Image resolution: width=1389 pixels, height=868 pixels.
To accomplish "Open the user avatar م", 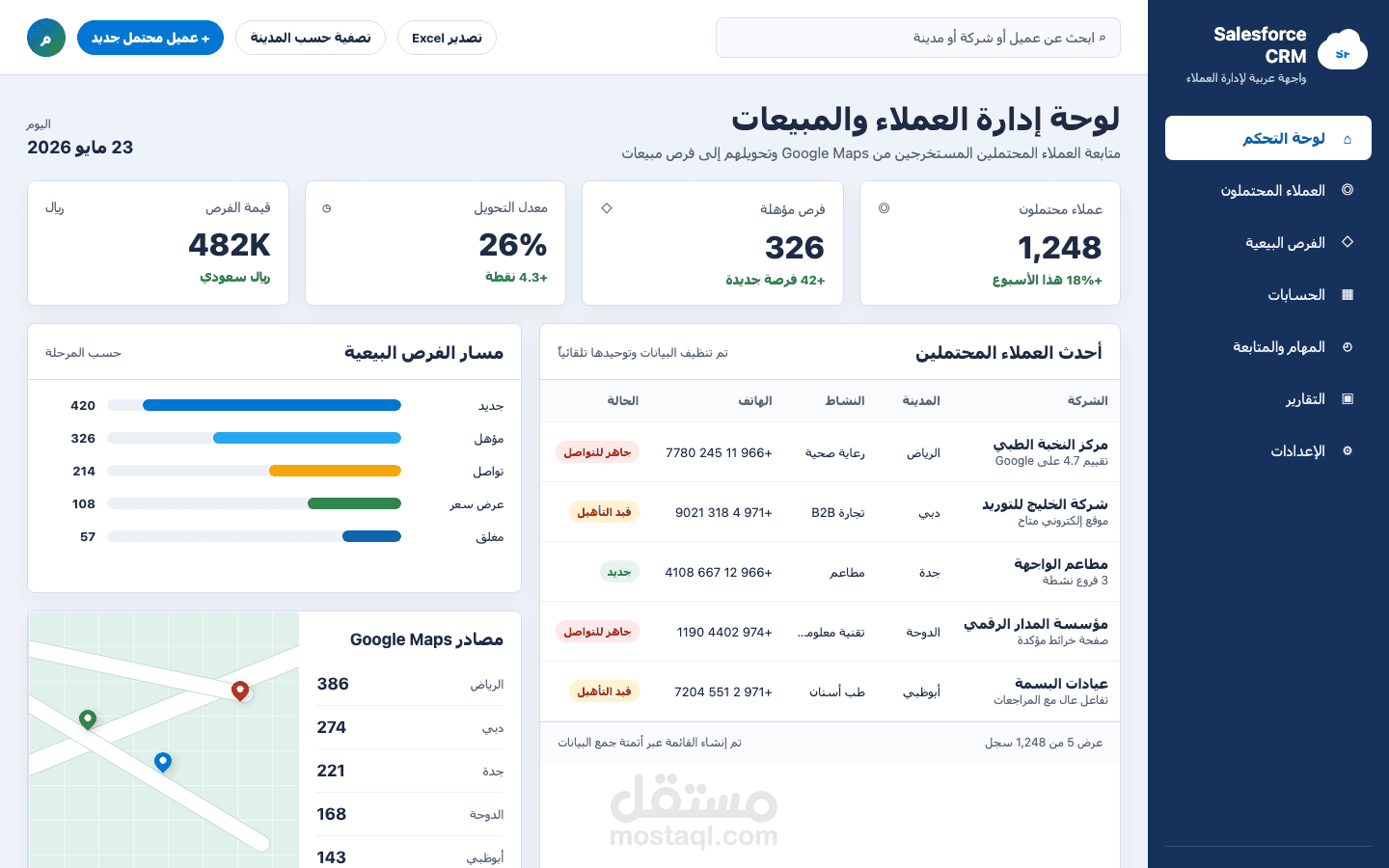I will 46,38.
